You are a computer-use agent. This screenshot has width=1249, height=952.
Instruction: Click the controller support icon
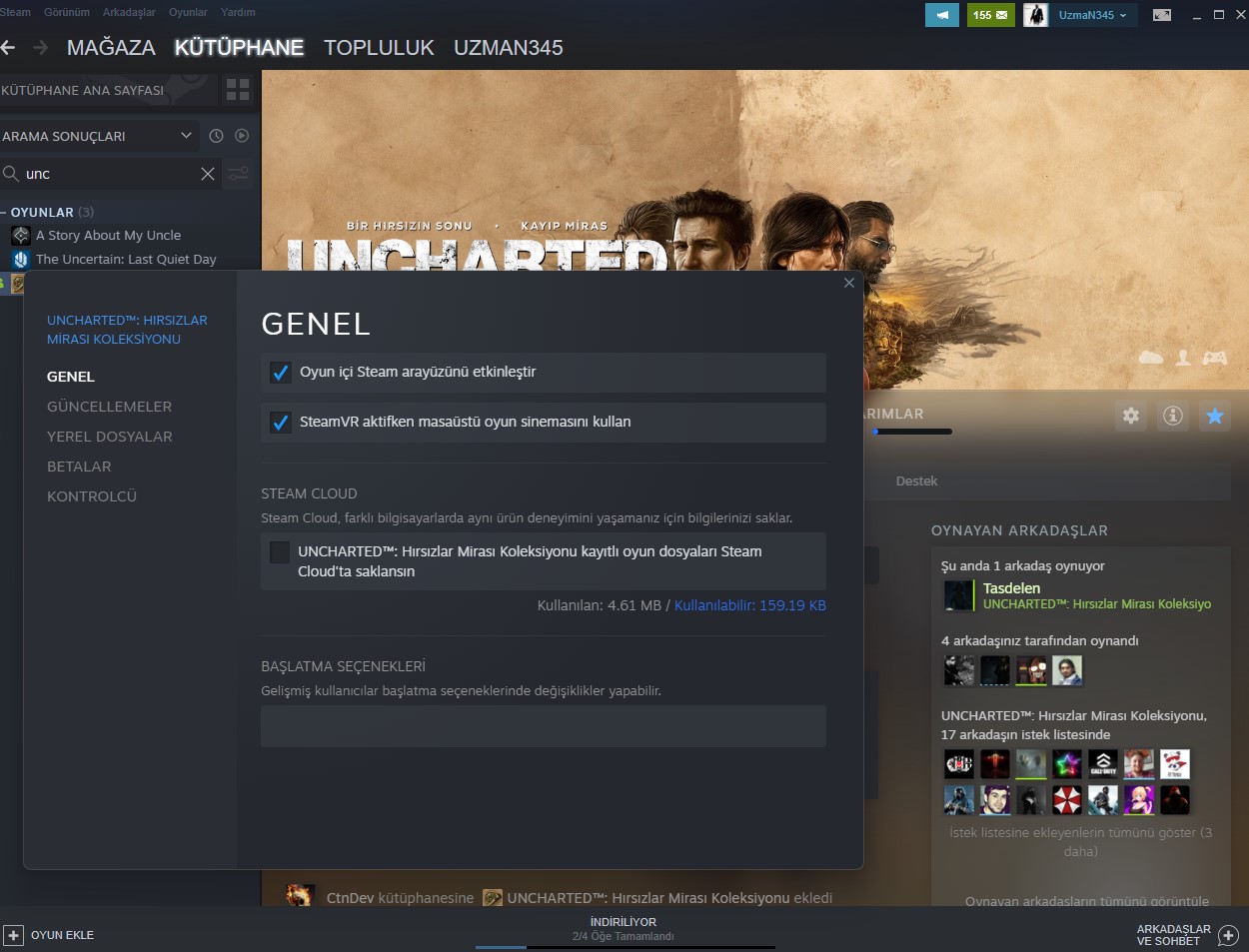(1214, 358)
